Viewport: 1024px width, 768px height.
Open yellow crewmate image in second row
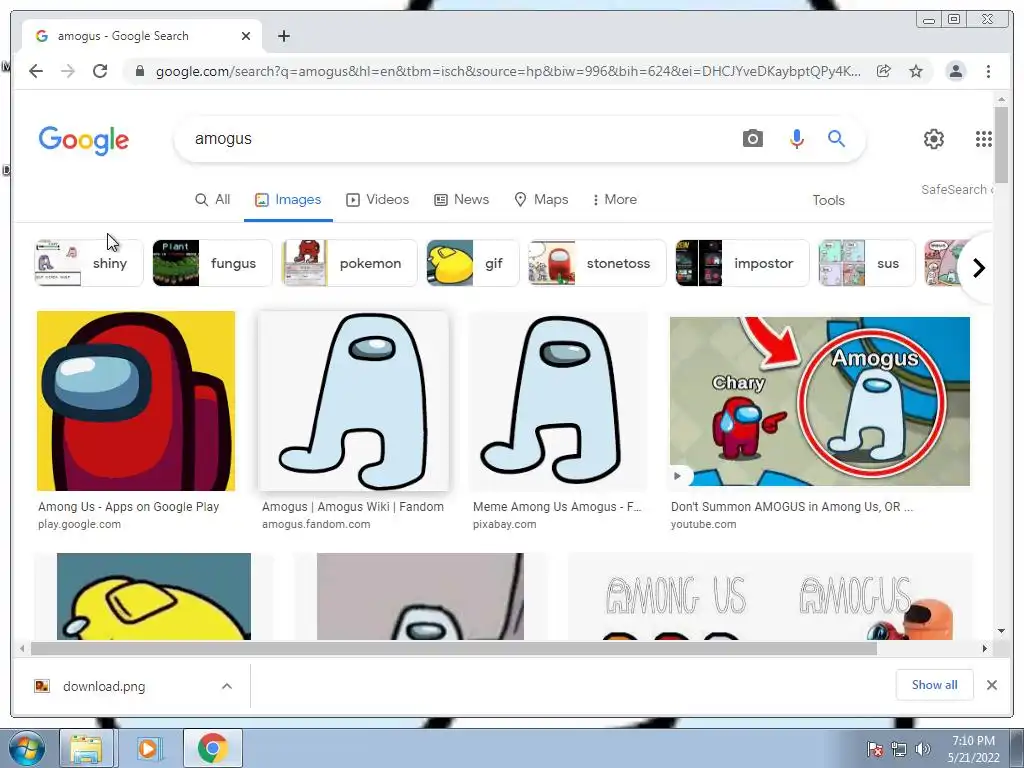click(153, 596)
